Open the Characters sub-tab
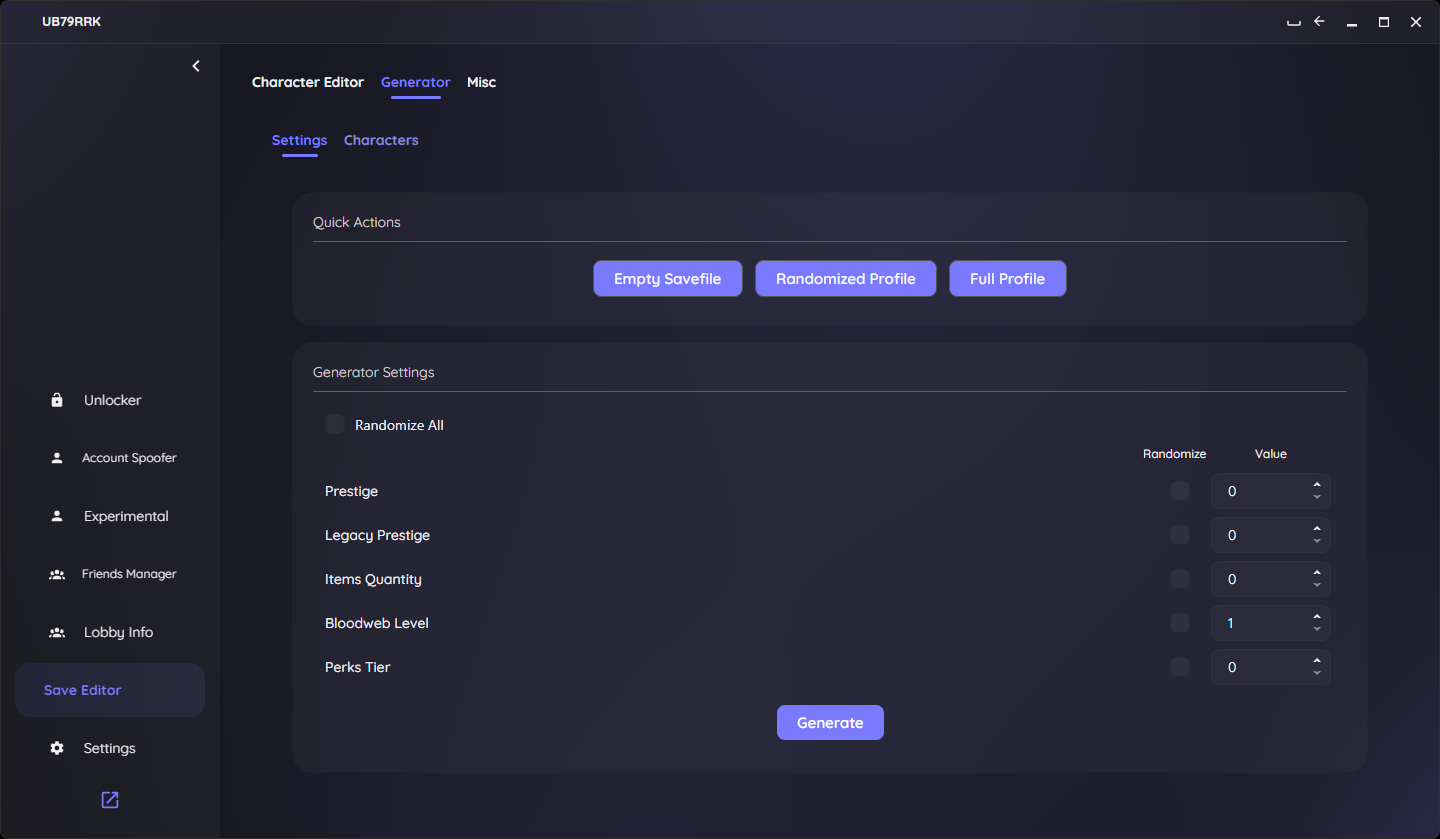Screen dimensions: 1440x839 click(381, 140)
